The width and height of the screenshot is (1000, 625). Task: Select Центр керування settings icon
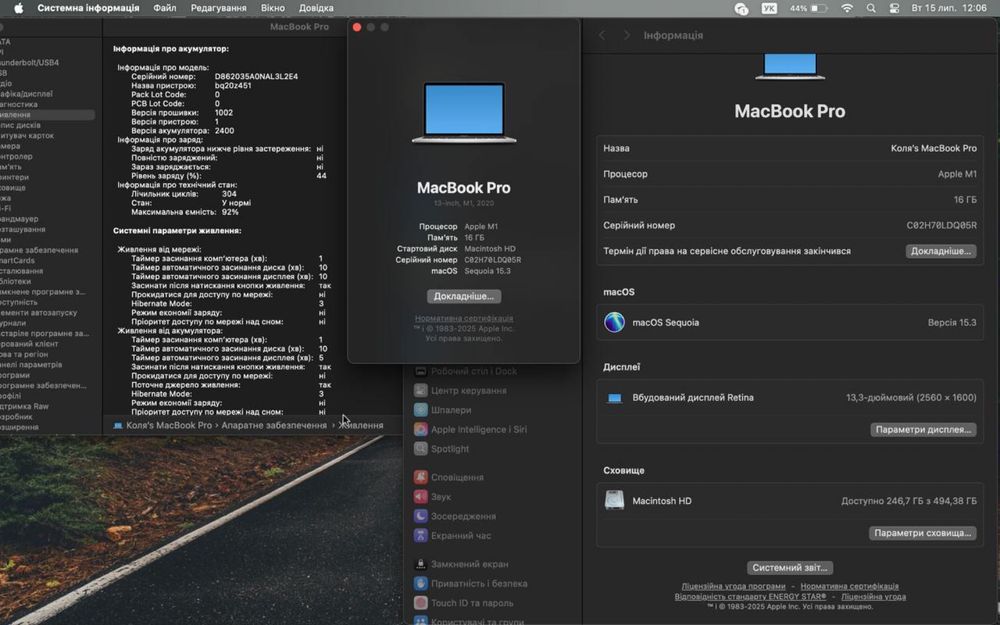tap(420, 390)
